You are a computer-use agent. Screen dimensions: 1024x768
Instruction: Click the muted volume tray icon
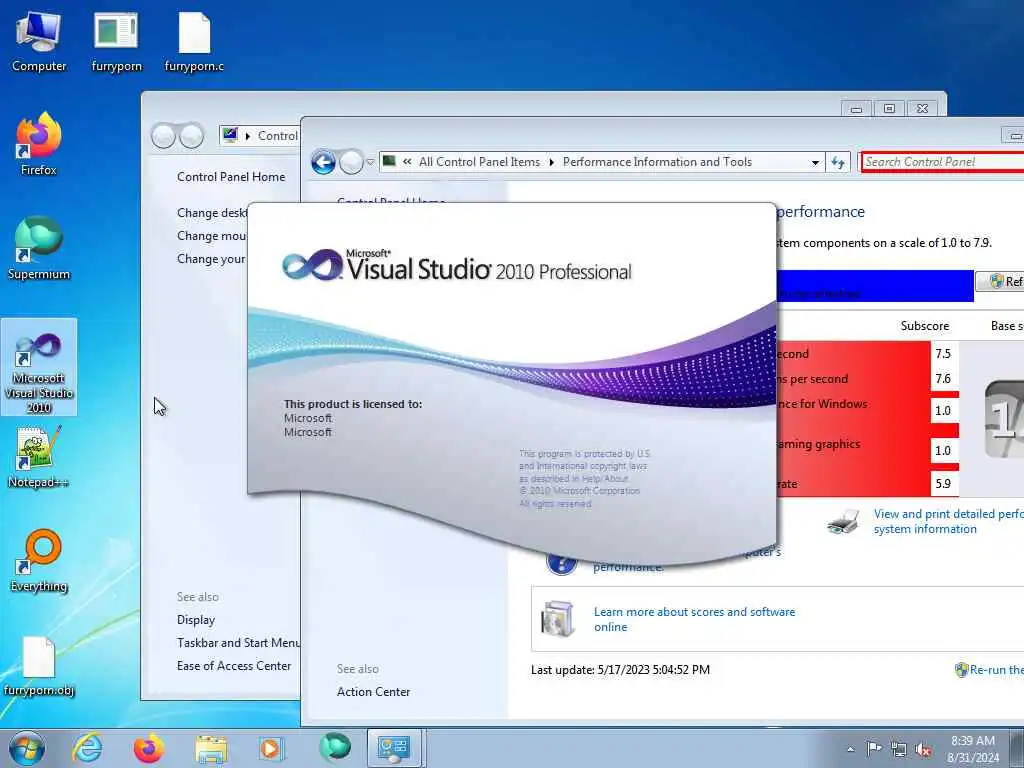923,749
